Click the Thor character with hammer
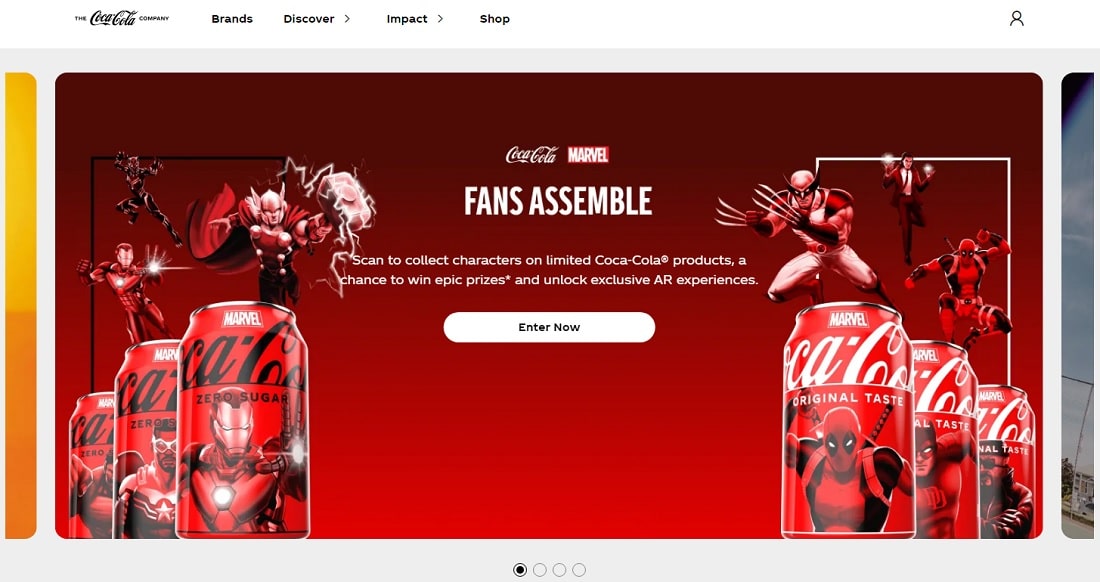 [281, 231]
